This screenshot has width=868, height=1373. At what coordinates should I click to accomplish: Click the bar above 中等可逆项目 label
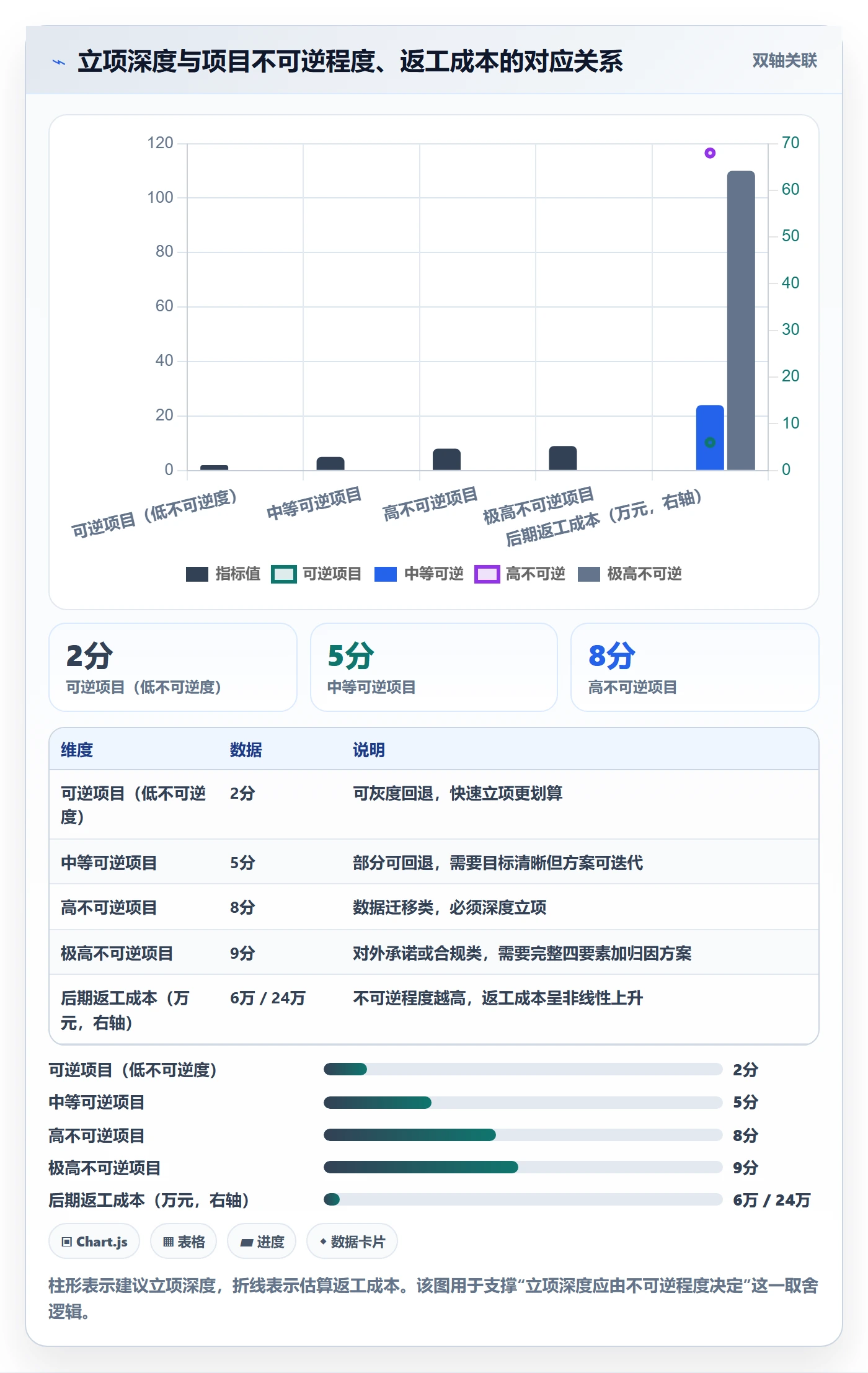point(330,464)
